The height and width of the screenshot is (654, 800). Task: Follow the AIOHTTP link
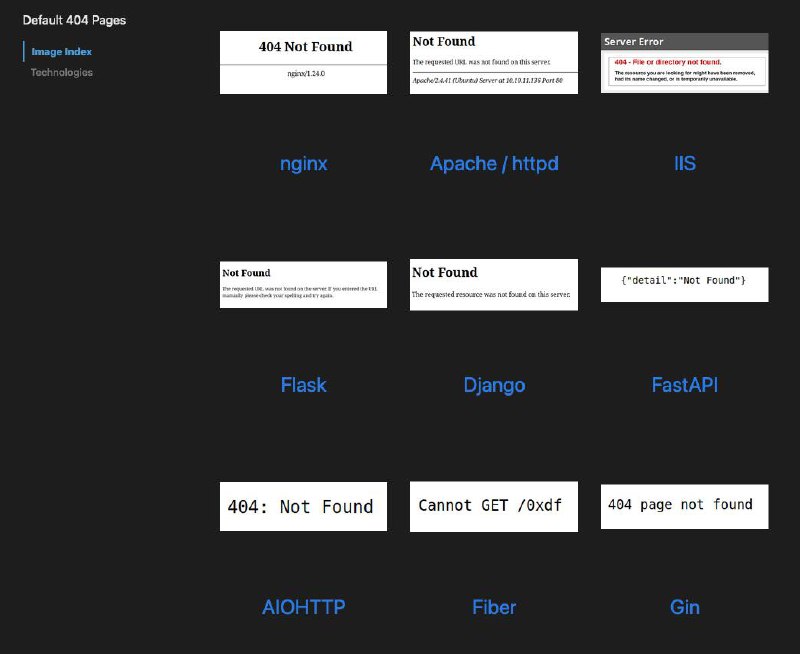(304, 607)
